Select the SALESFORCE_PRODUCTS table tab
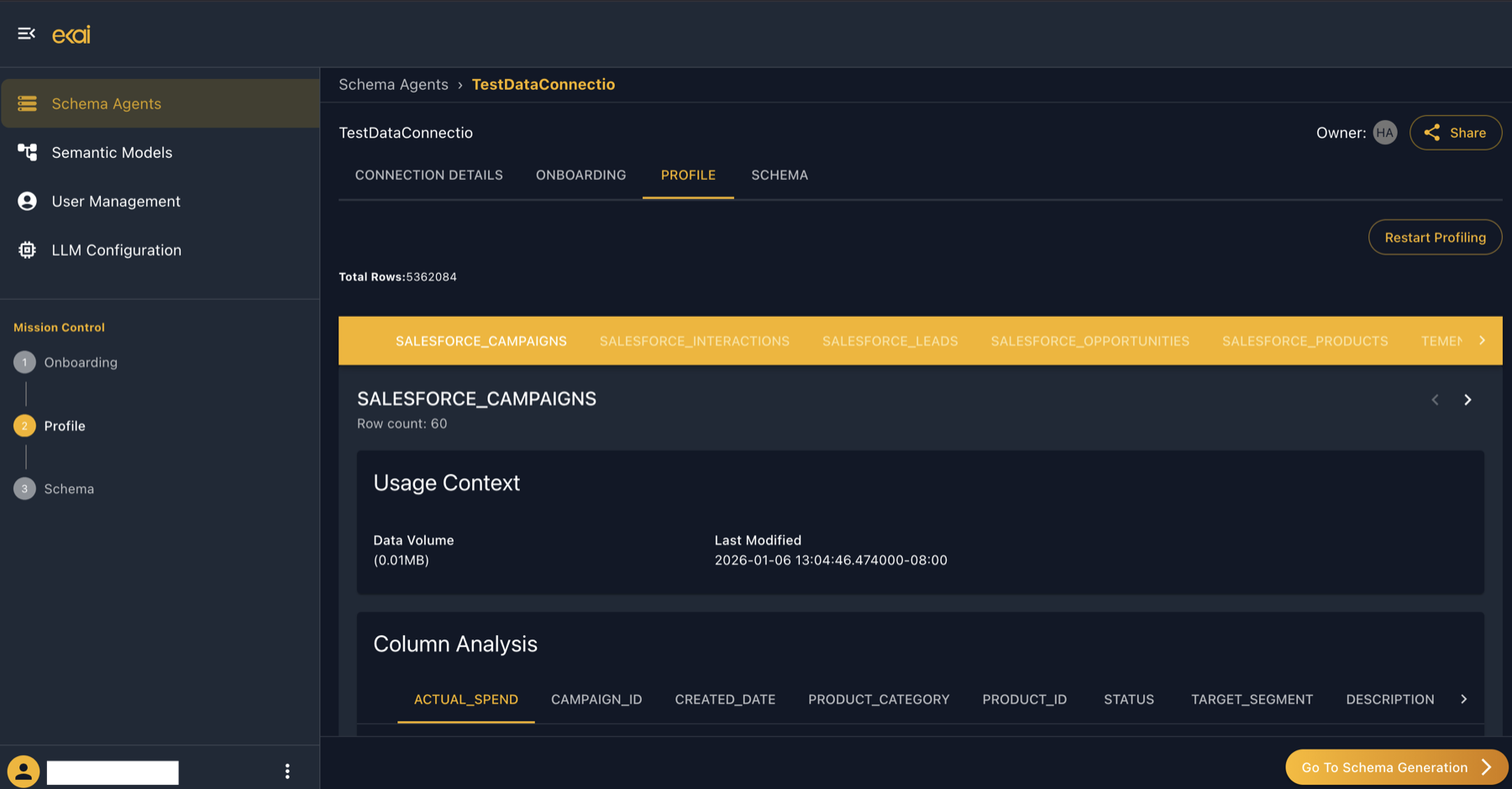This screenshot has height=789, width=1512. click(1305, 341)
